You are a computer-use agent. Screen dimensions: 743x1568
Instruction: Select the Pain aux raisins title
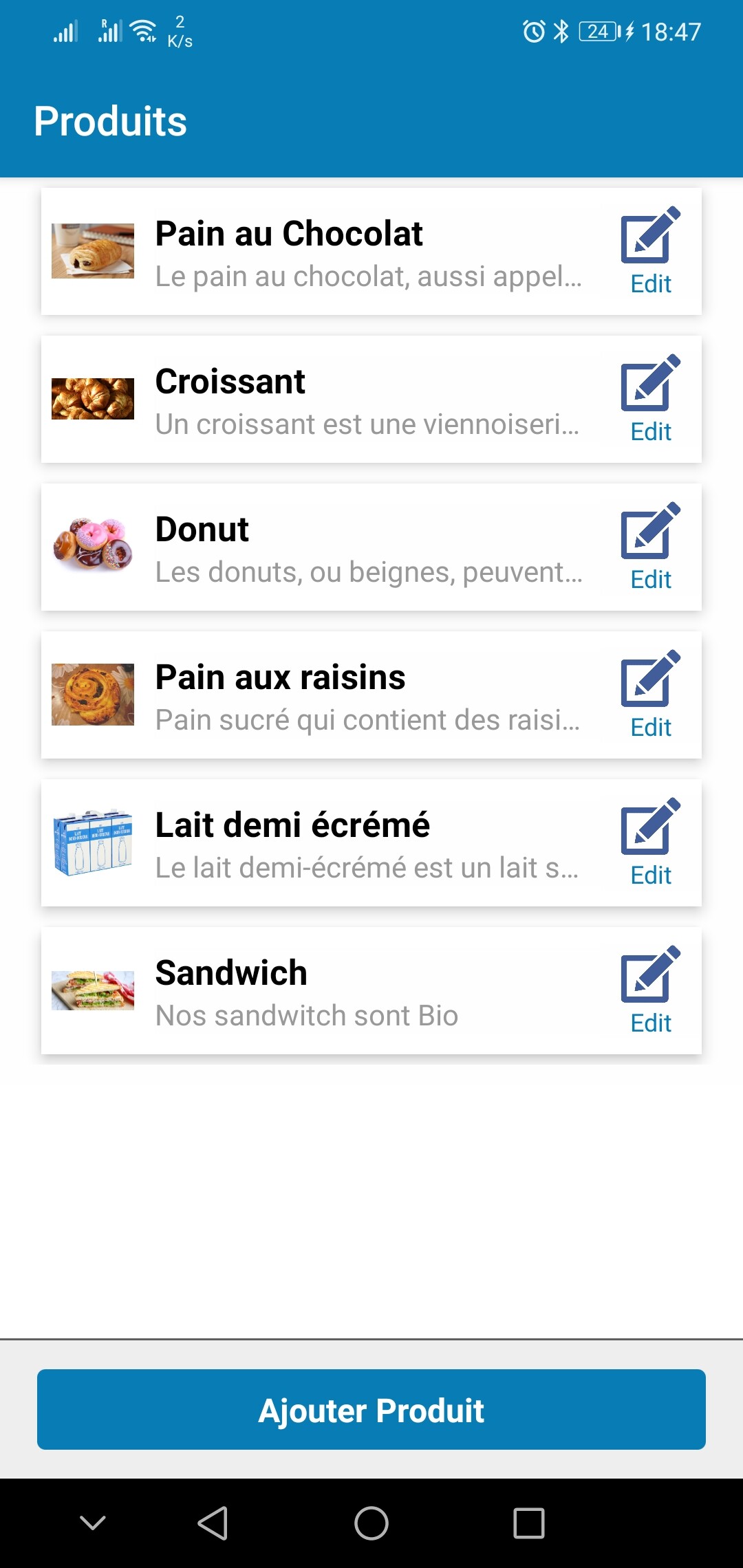click(280, 677)
